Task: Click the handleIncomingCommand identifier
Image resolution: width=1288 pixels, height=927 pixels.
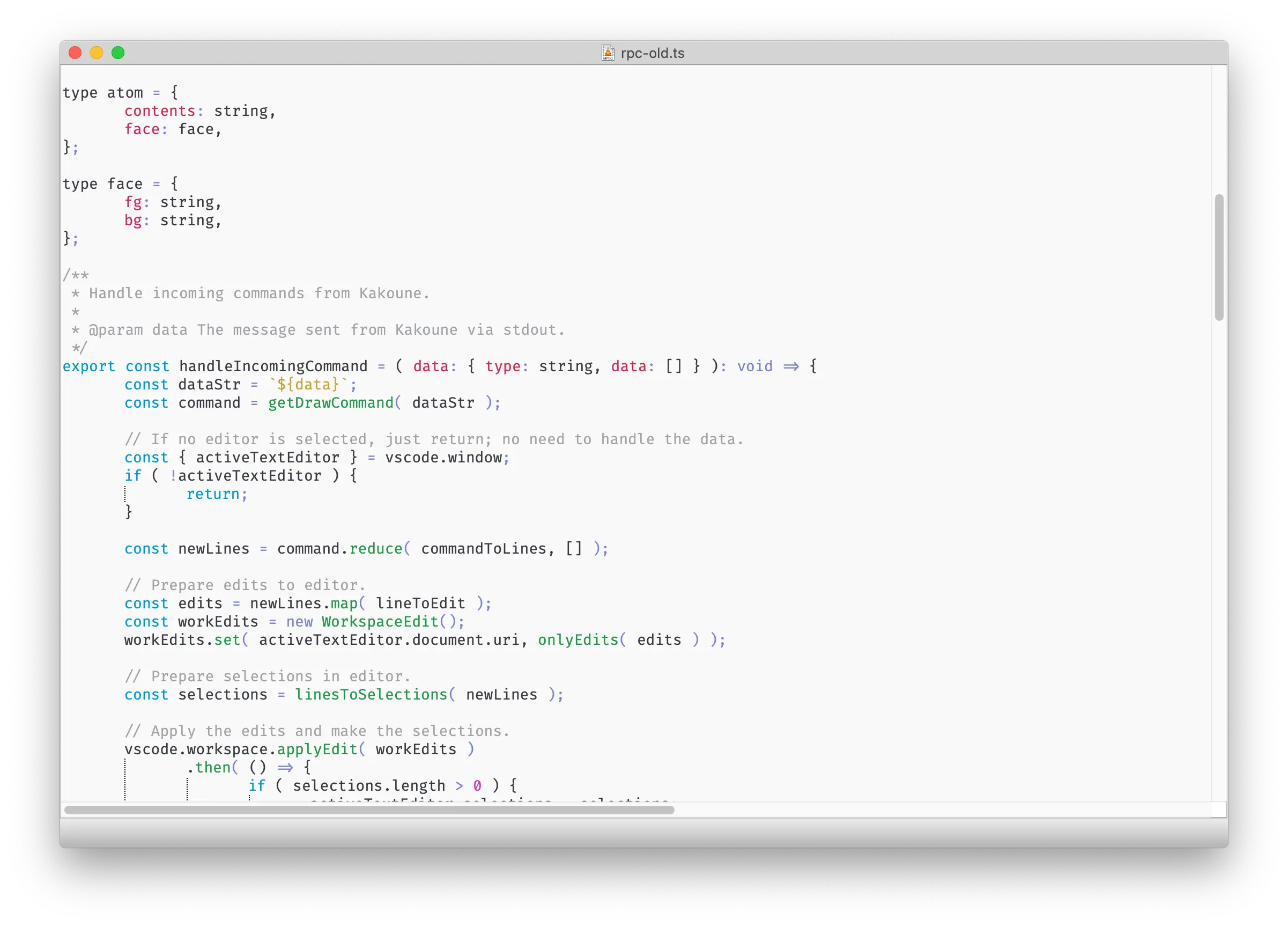Action: [x=272, y=366]
